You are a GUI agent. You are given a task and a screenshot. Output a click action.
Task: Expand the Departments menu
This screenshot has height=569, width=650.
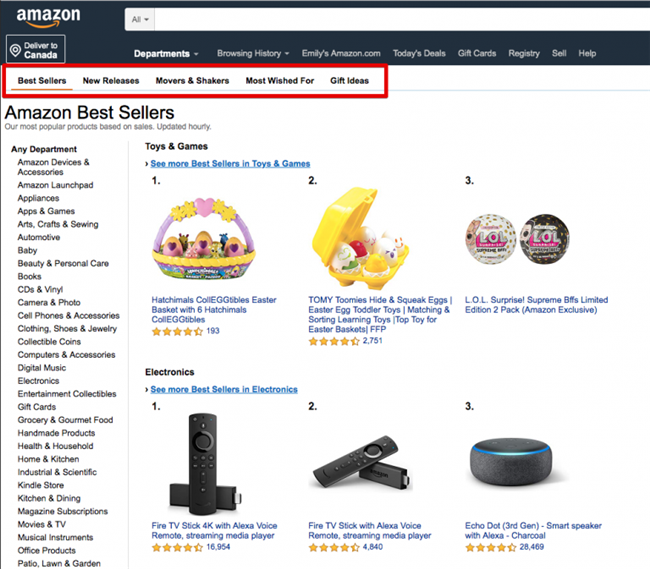(x=166, y=53)
